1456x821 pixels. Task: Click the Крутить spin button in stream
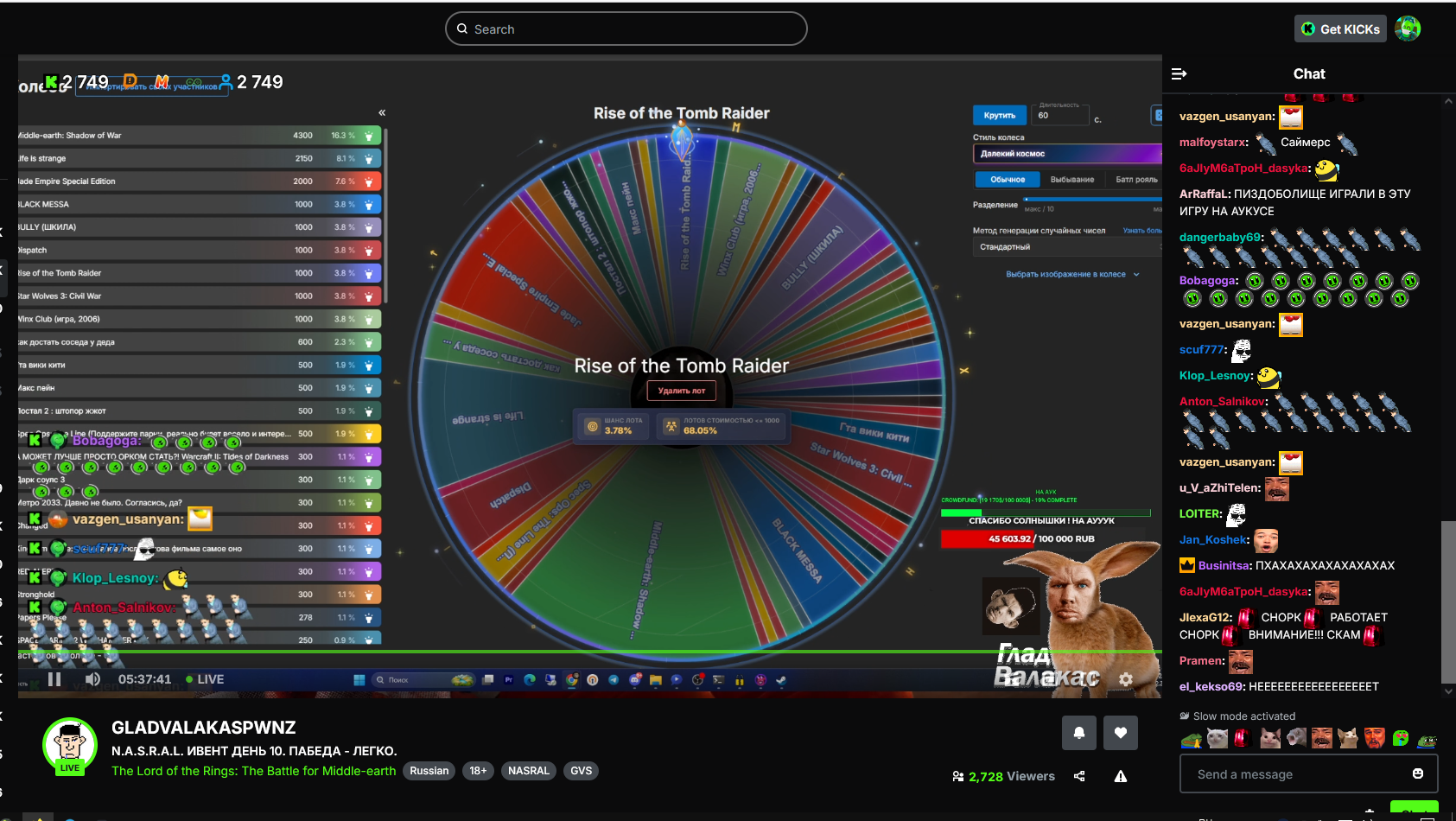coord(1000,115)
